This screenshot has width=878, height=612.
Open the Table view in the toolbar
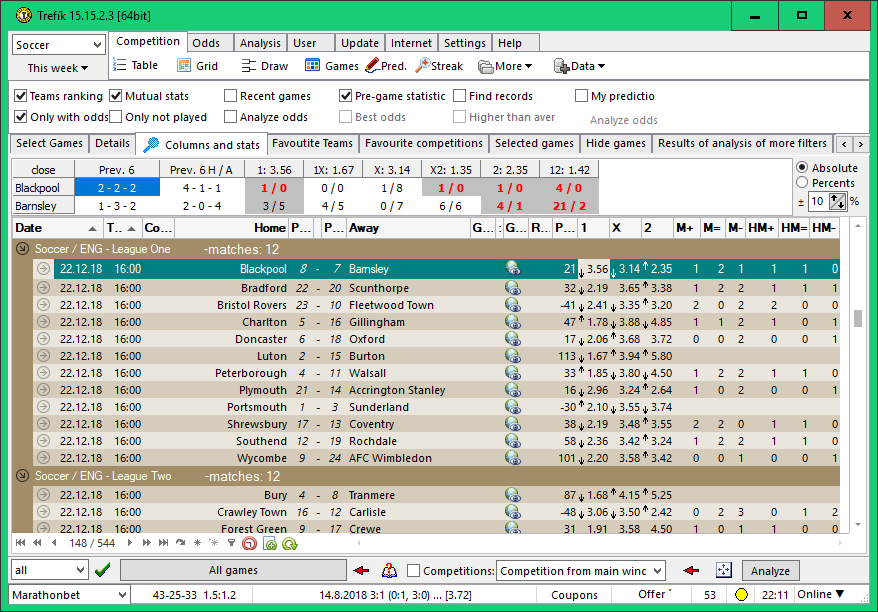coord(134,66)
